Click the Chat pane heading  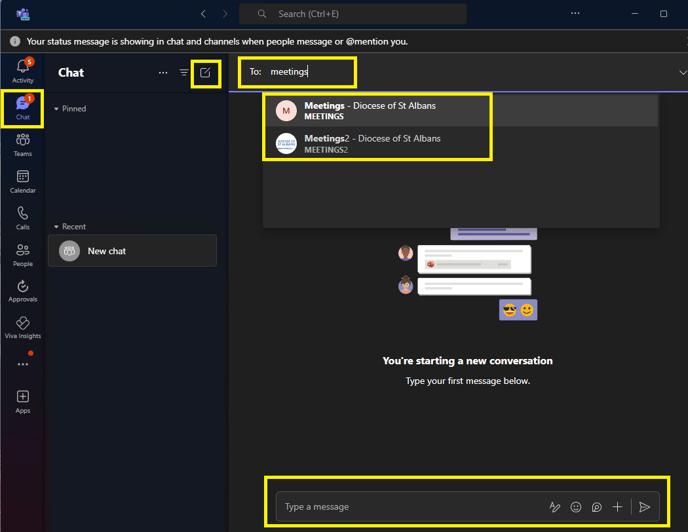[71, 73]
